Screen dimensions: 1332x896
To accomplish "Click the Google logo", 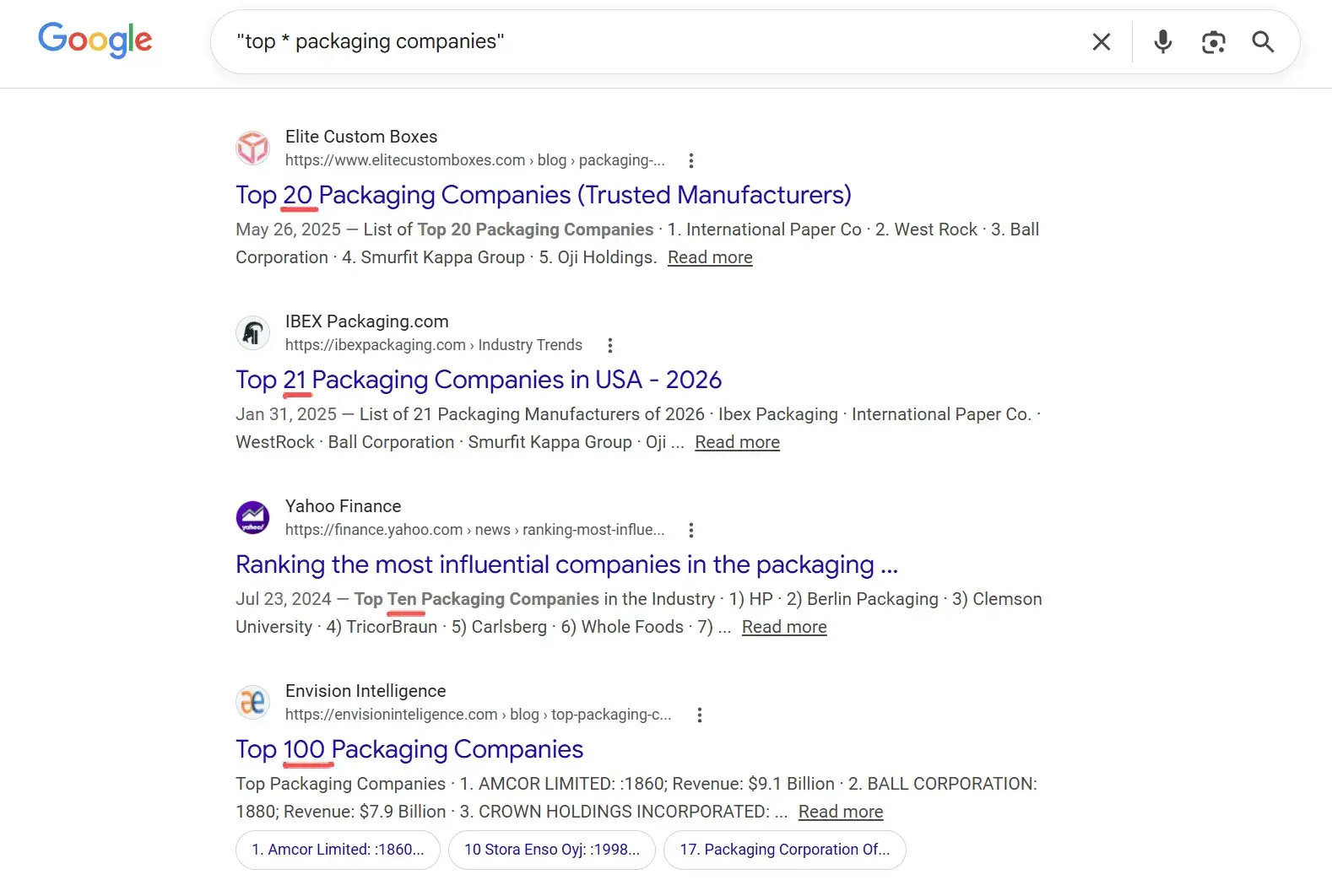I will [x=95, y=40].
